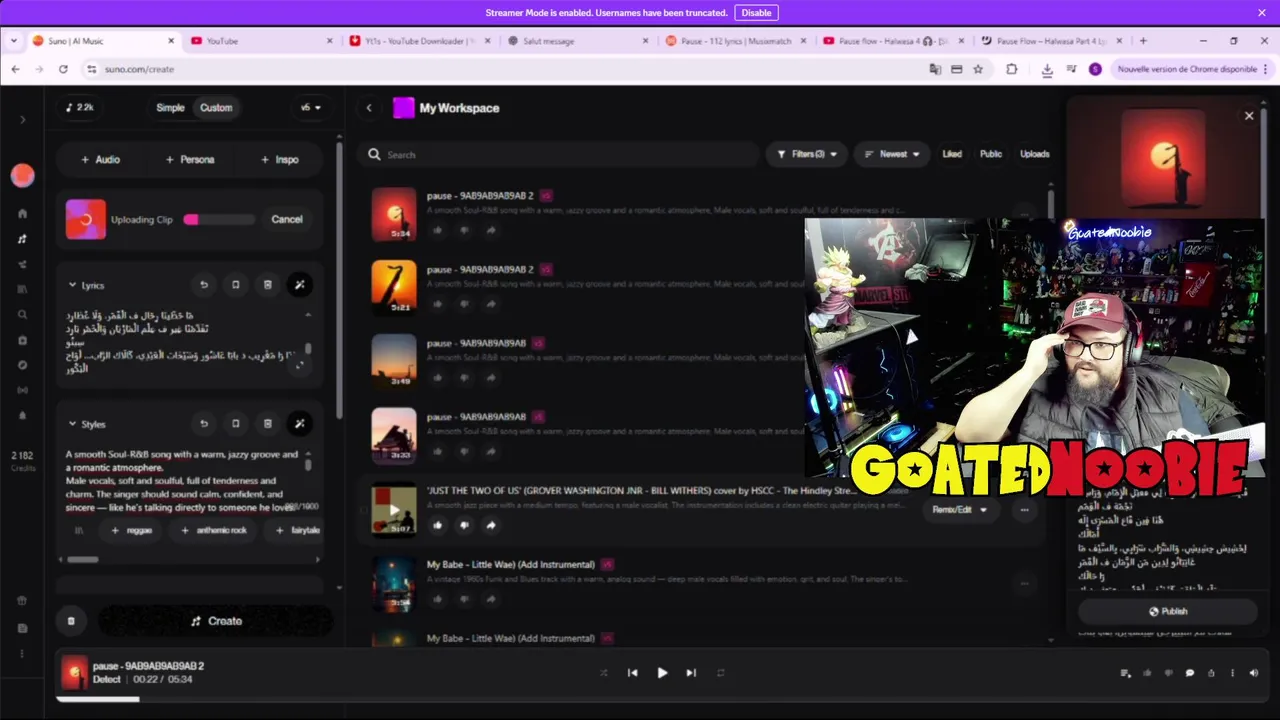Click the magic wand in Styles section
The height and width of the screenshot is (720, 1280).
pyautogui.click(x=299, y=424)
